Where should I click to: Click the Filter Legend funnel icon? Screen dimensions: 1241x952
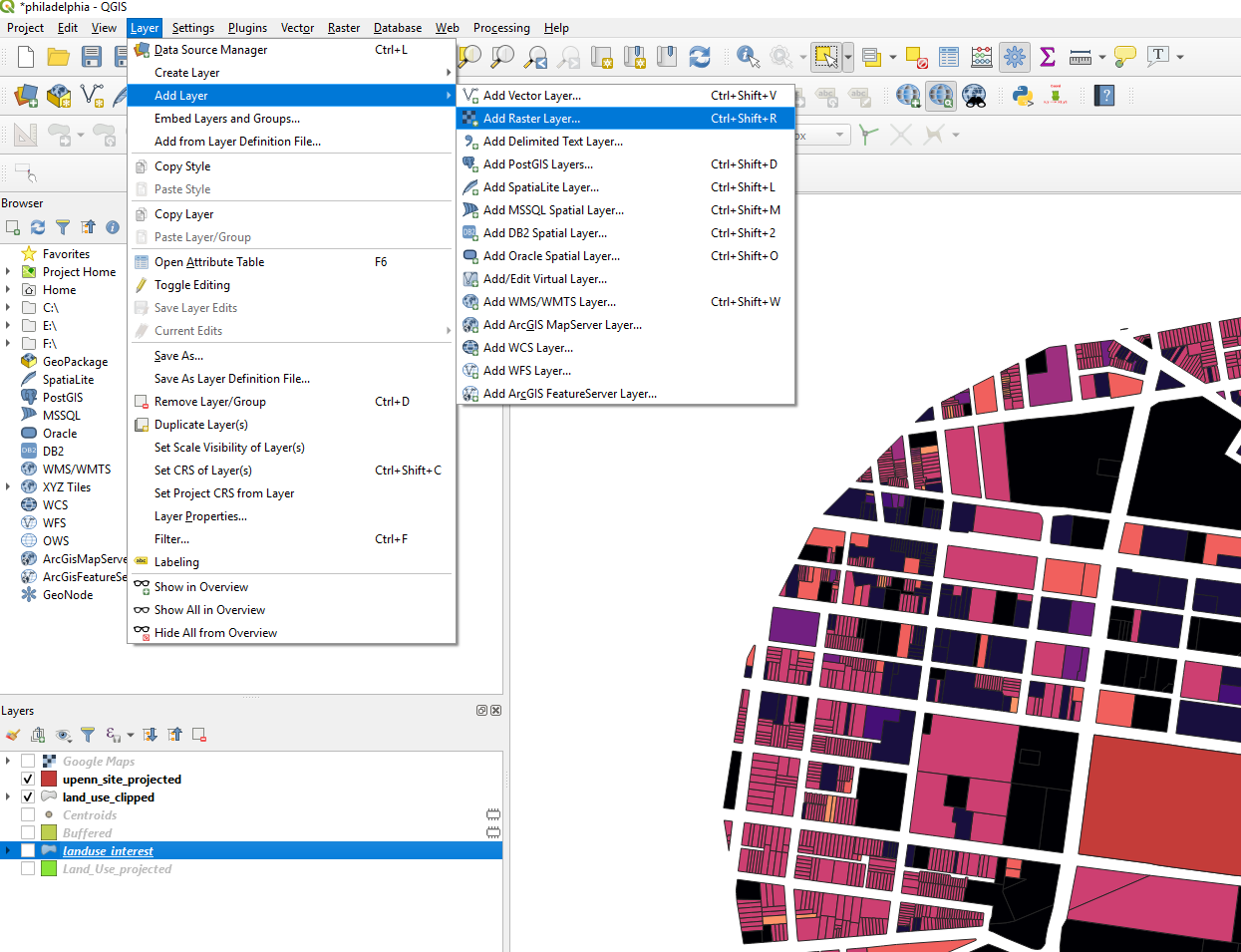(88, 735)
